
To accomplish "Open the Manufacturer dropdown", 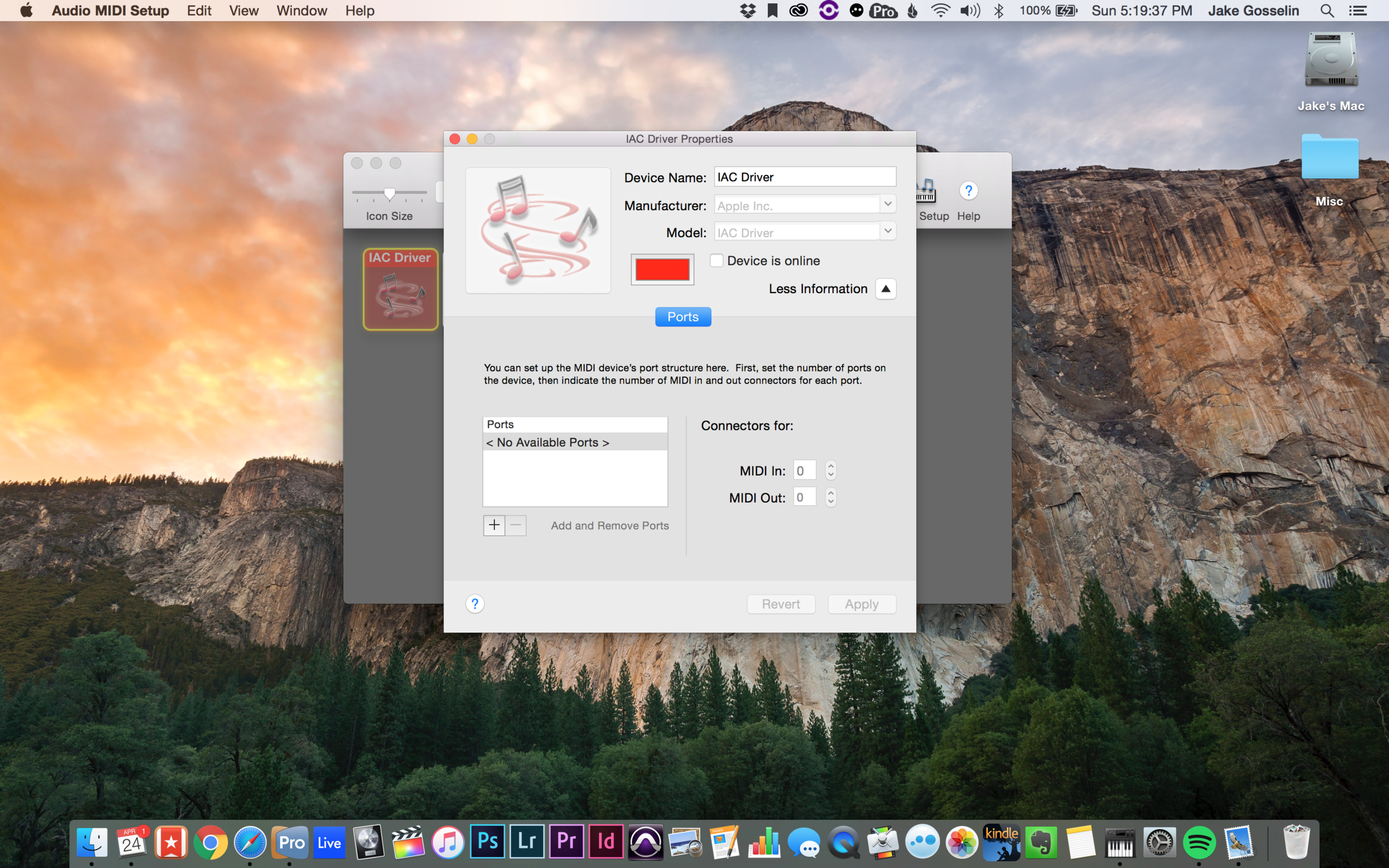I will click(x=888, y=204).
